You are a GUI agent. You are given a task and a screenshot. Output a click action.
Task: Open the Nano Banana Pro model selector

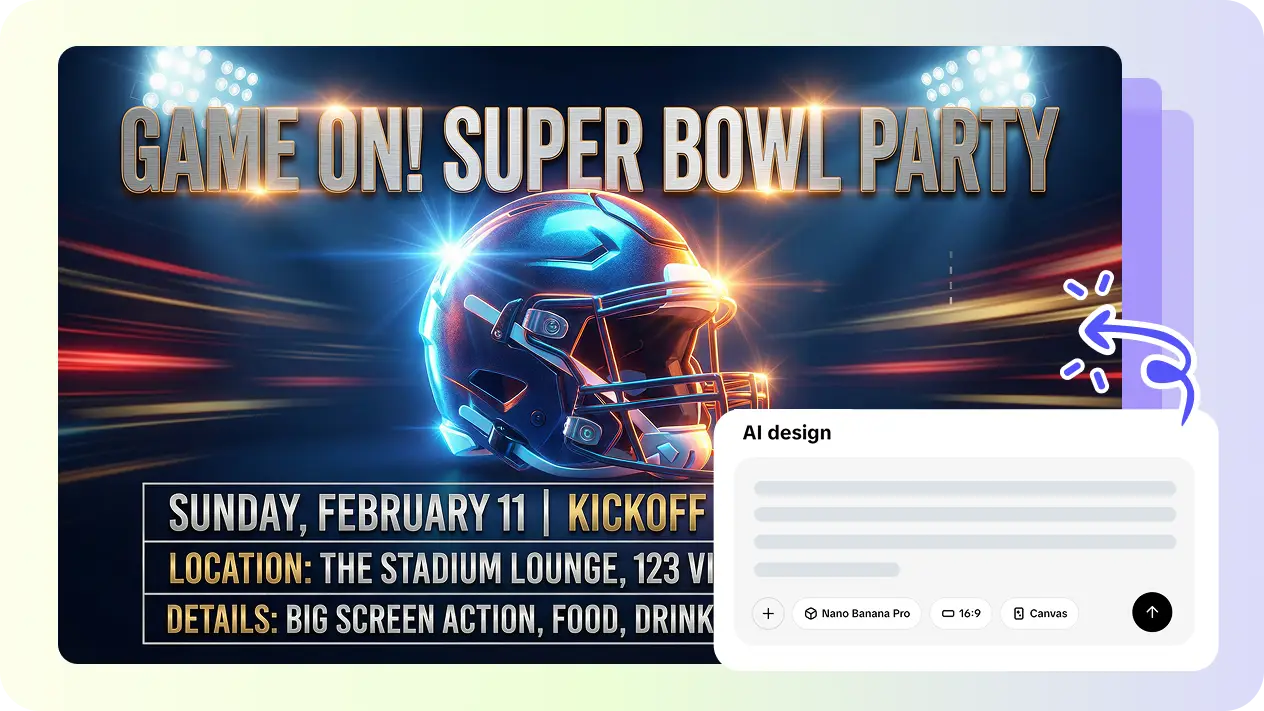pyautogui.click(x=856, y=613)
